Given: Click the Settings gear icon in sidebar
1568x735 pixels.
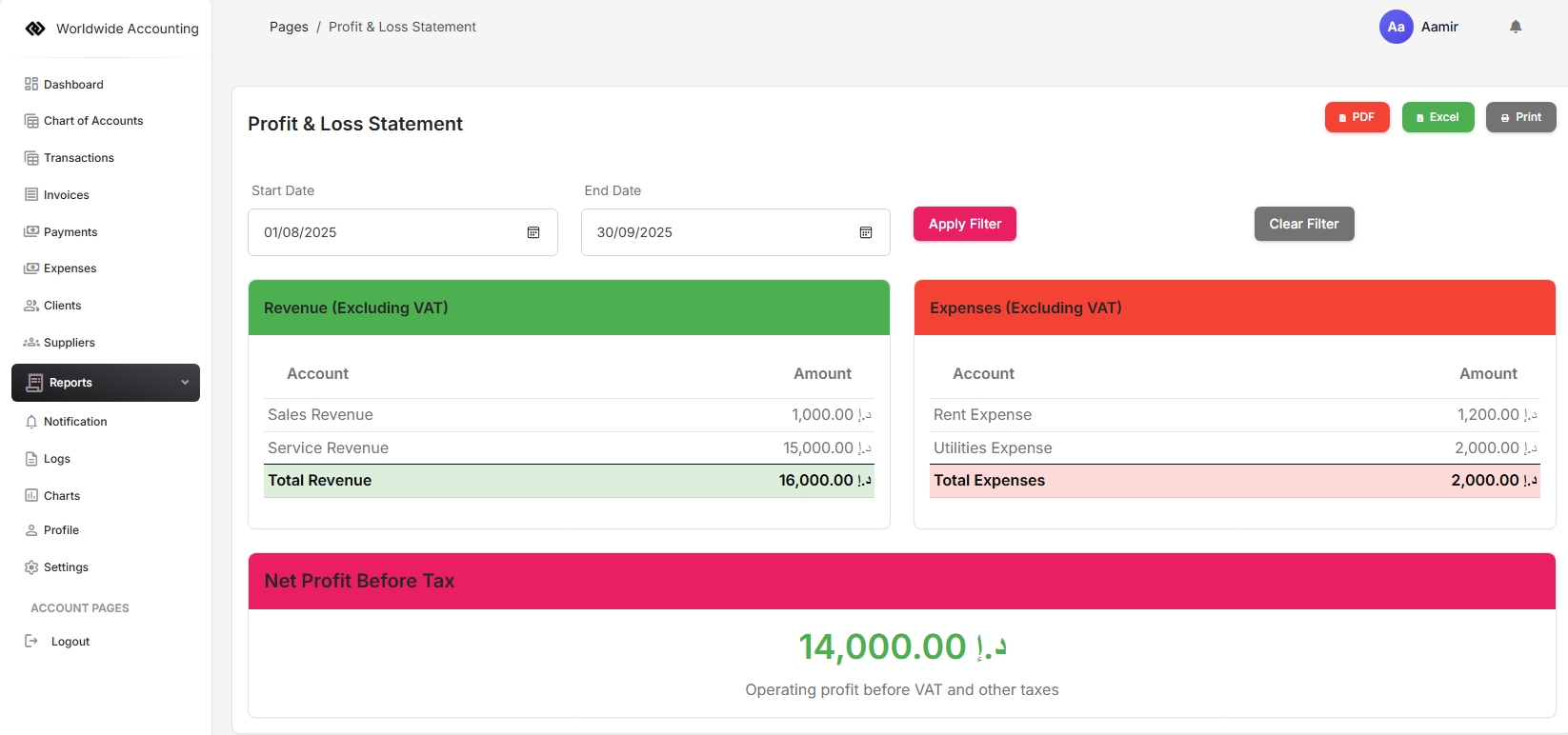Looking at the screenshot, I should (31, 567).
